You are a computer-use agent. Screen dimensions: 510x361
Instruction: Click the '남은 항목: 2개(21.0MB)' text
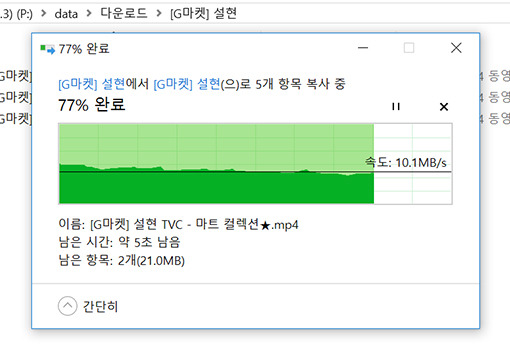tap(122, 260)
